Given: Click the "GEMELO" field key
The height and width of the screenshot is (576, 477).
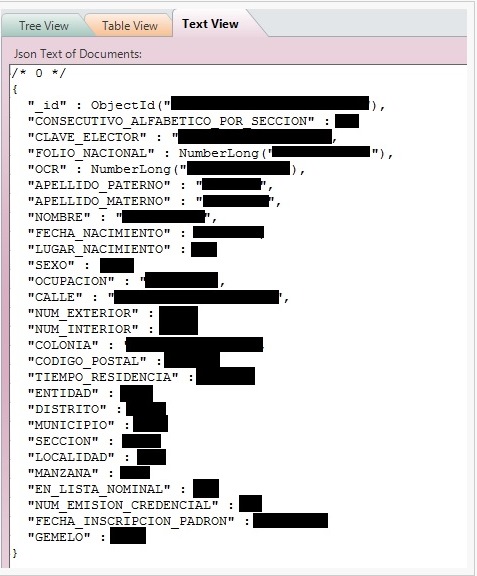Looking at the screenshot, I should pyautogui.click(x=59, y=537).
